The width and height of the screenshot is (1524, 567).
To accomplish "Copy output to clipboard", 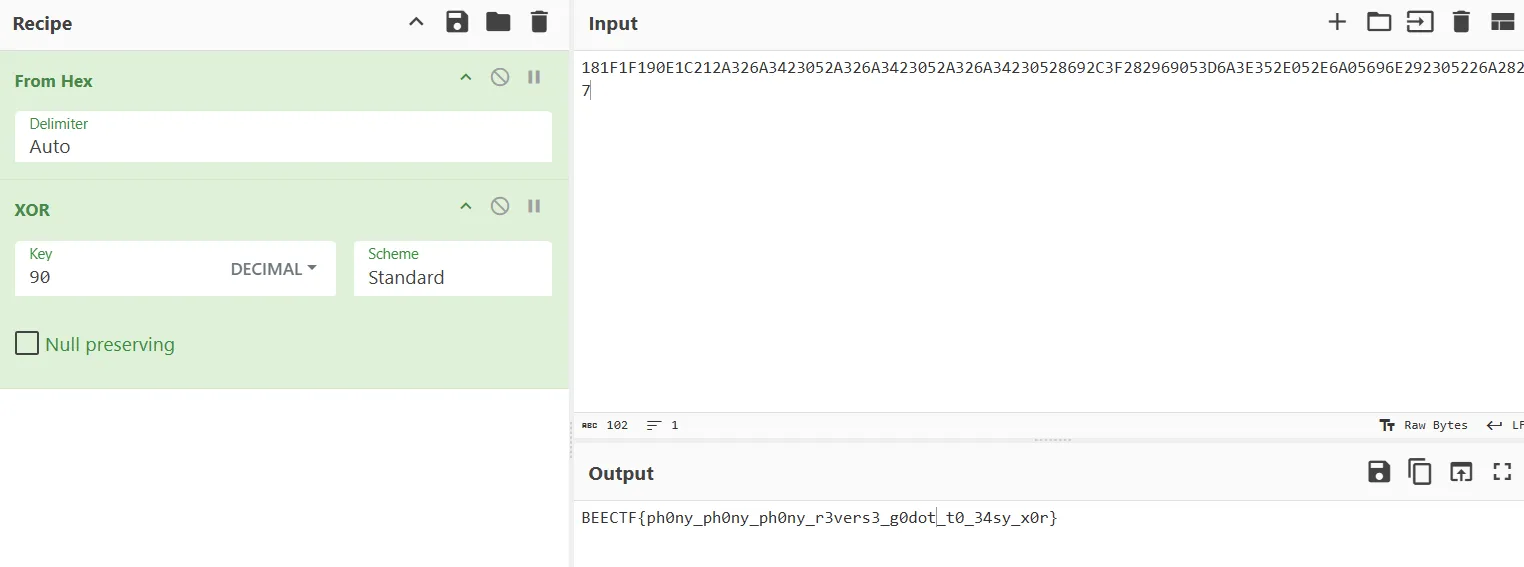I will 1420,472.
